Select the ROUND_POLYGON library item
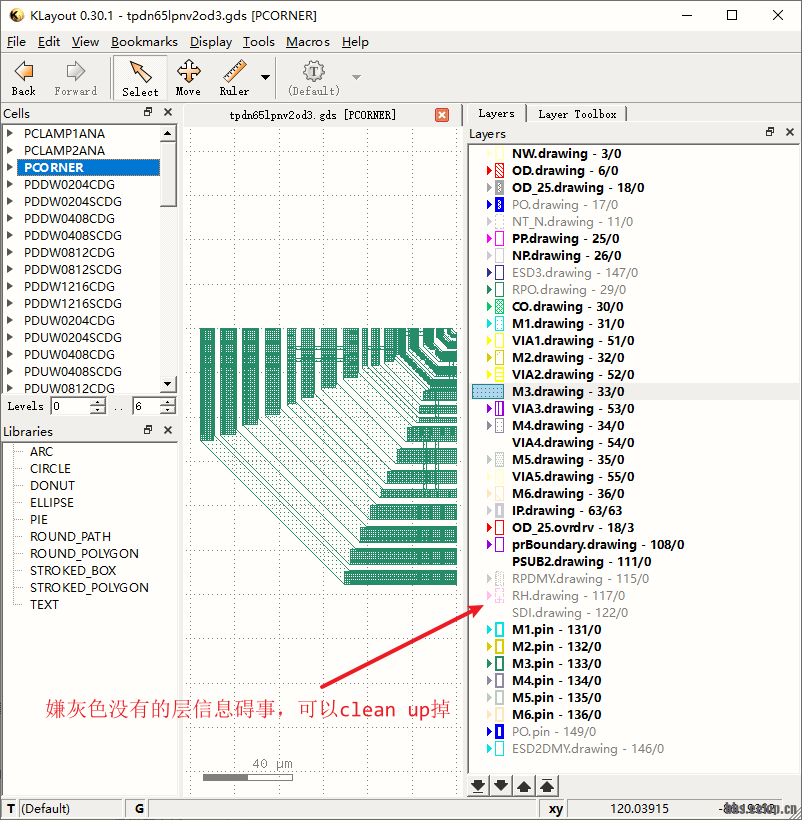The image size is (802, 820). coord(84,554)
